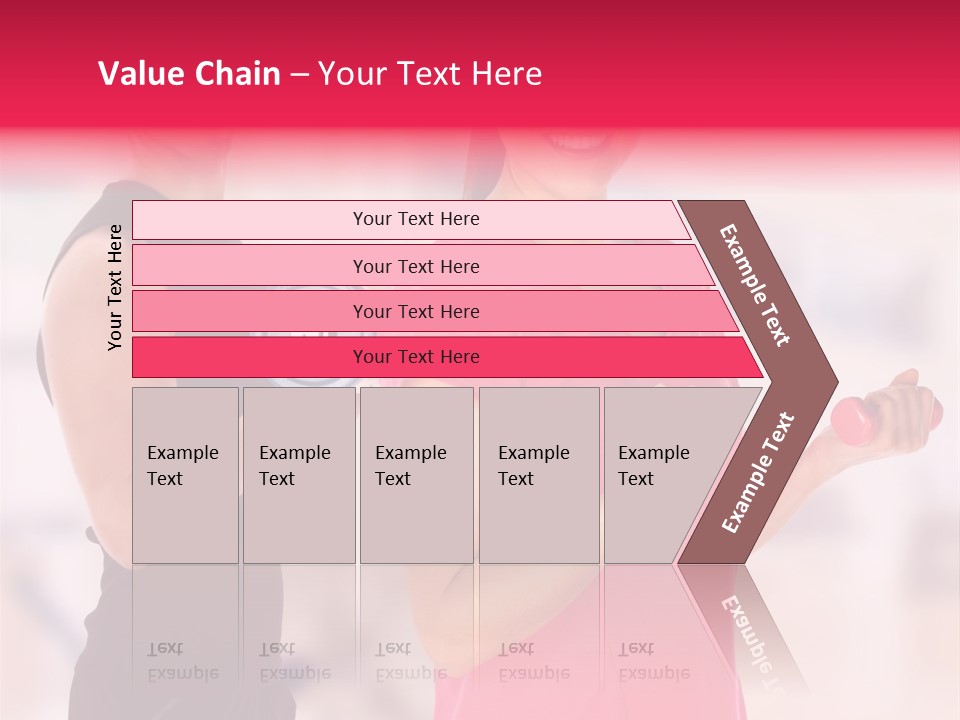Select the Value Chain slide title

[x=320, y=73]
